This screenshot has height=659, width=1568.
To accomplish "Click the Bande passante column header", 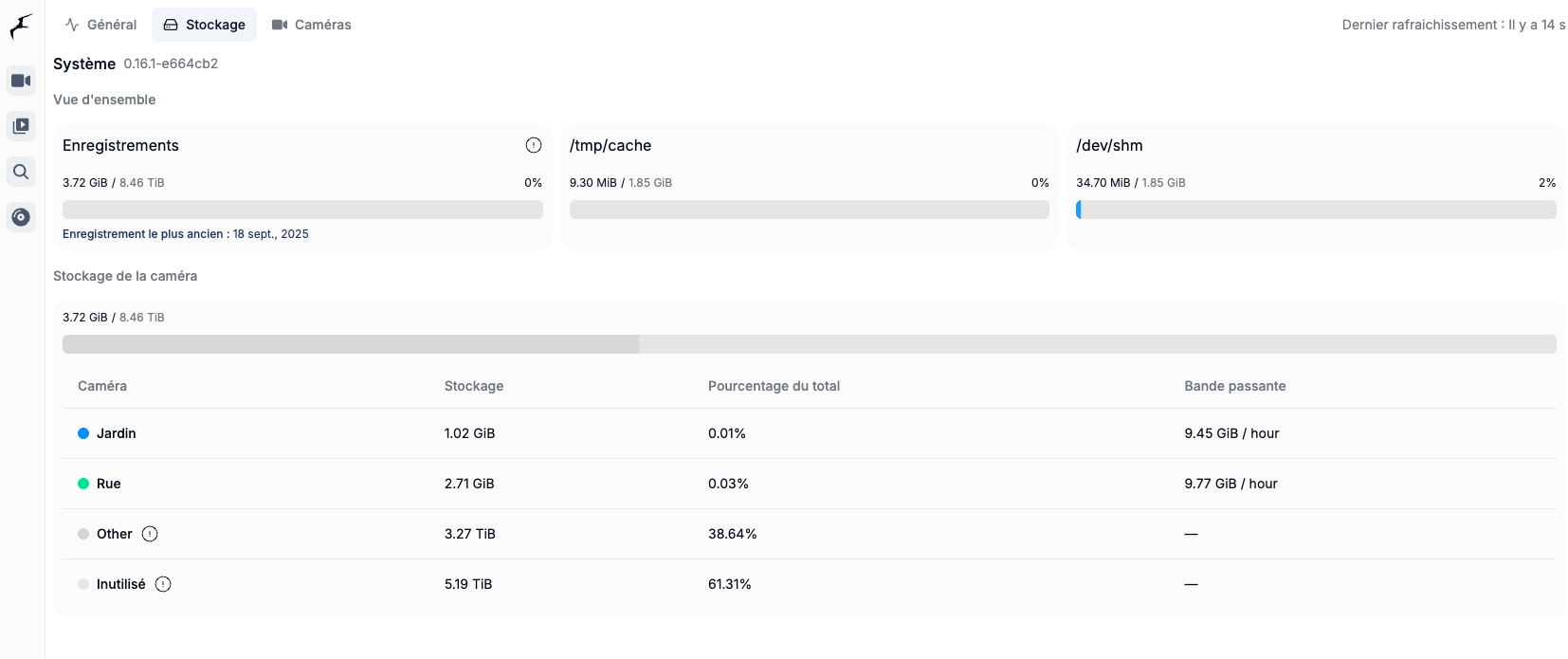I will tap(1234, 386).
